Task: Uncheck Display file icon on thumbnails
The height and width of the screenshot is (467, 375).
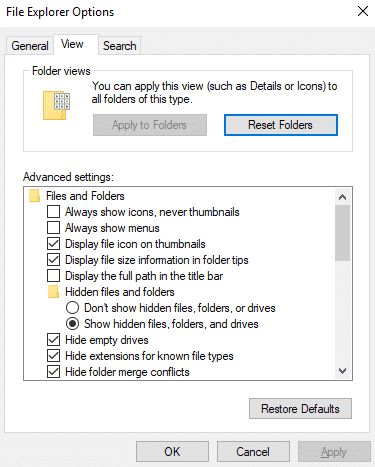Action: click(53, 244)
